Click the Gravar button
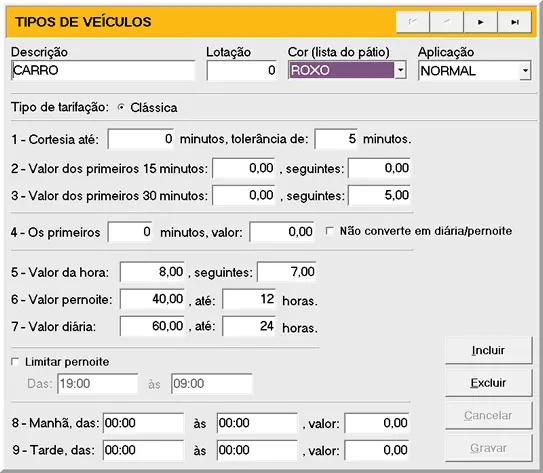Viewport: 543px width, 473px height. [x=488, y=448]
